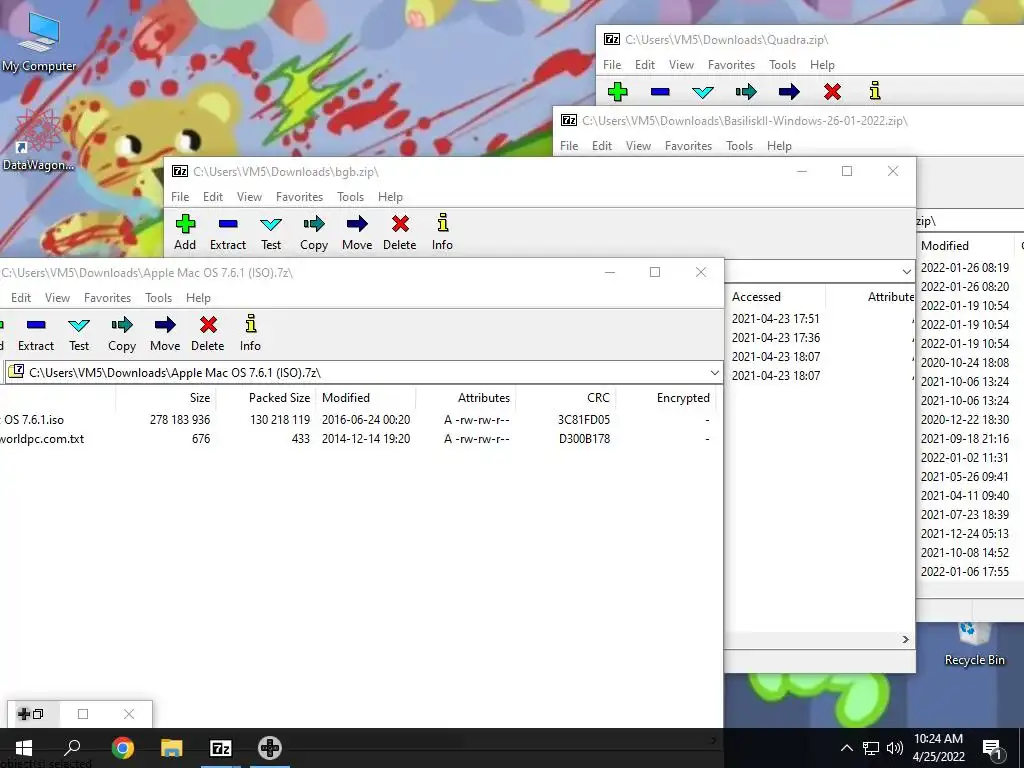The height and width of the screenshot is (768, 1024).
Task: Click Add icon in bgb.zip window
Action: [x=185, y=224]
